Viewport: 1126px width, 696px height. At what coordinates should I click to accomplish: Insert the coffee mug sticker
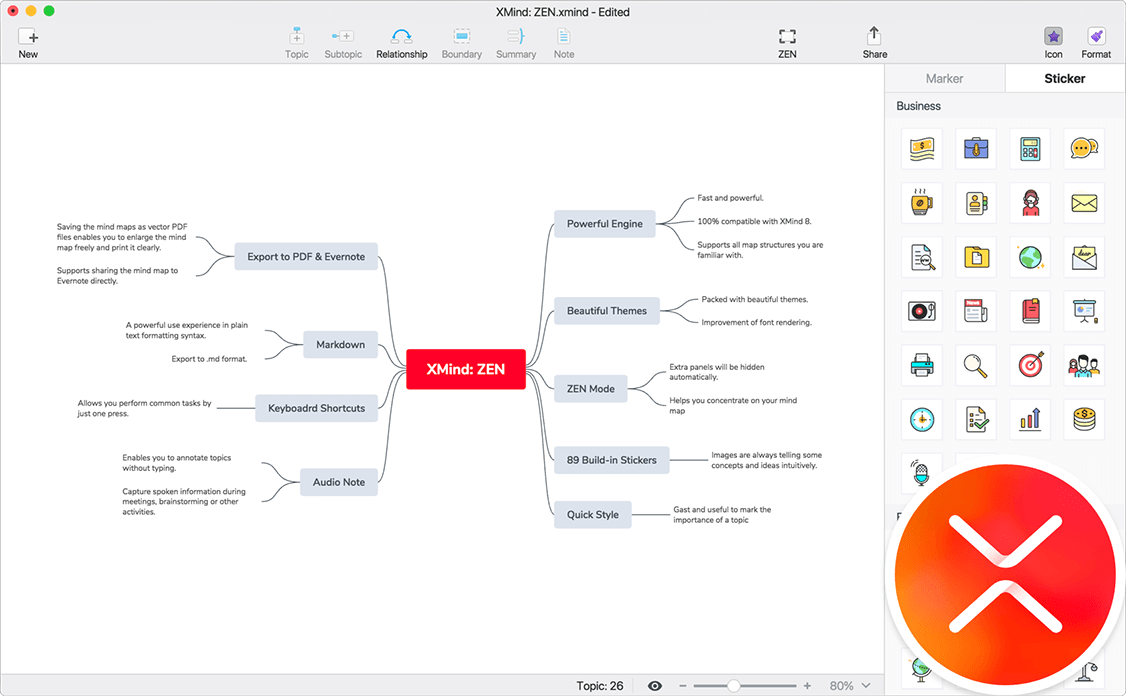922,203
